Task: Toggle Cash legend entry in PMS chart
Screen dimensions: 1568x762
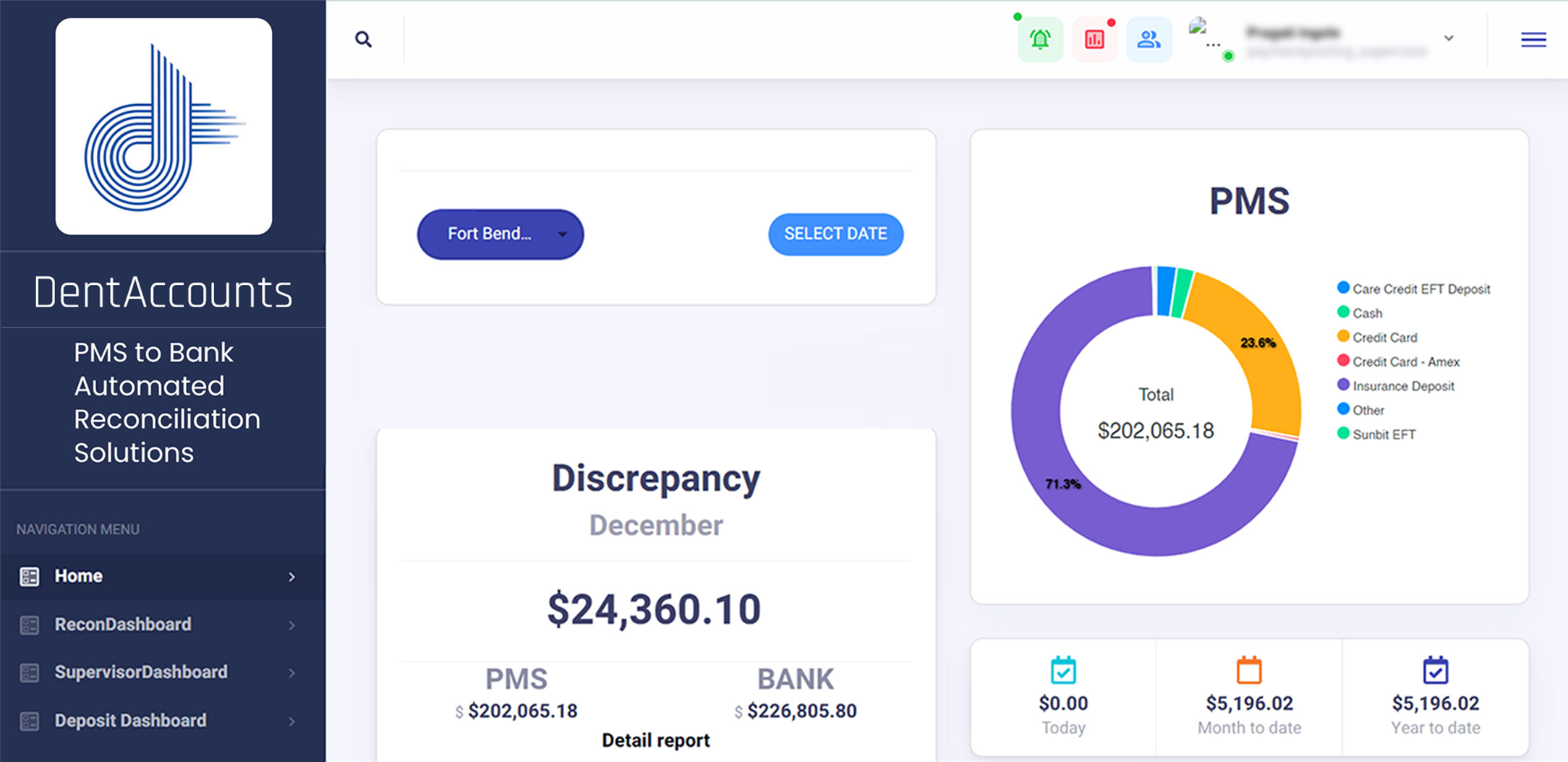Action: 1367,313
